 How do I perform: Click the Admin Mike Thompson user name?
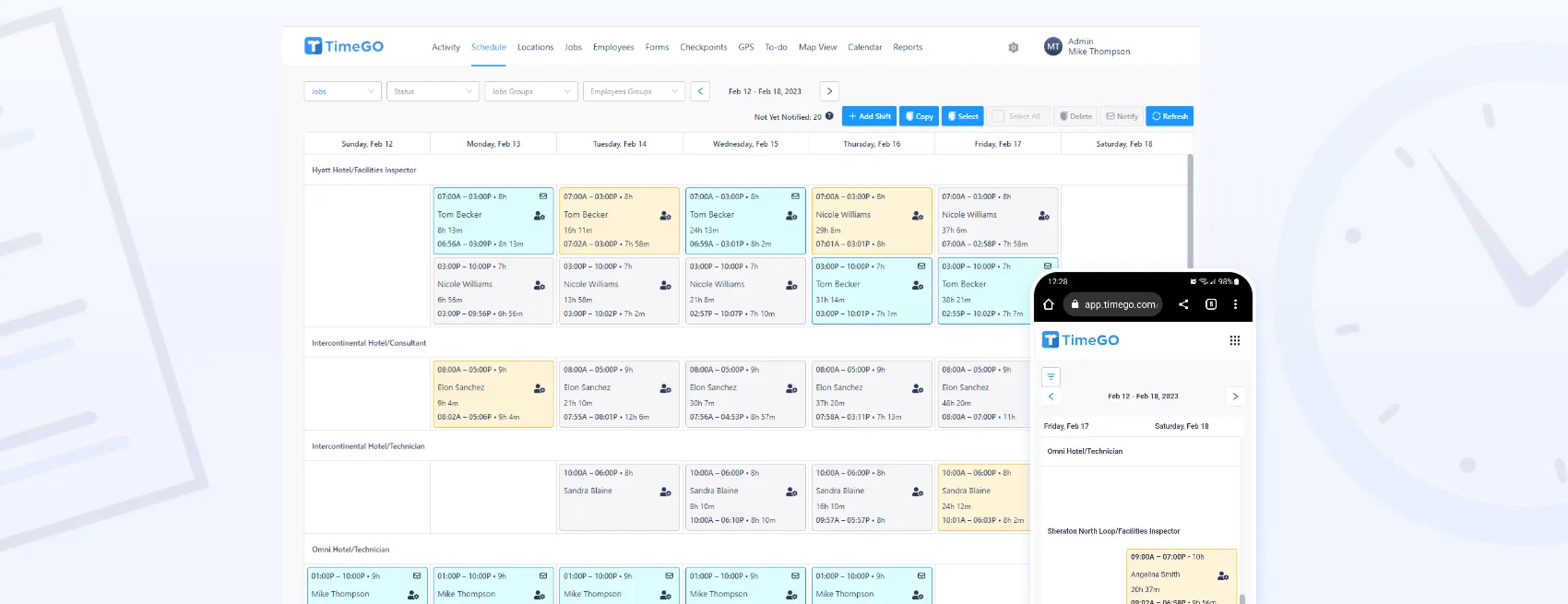(x=1099, y=46)
